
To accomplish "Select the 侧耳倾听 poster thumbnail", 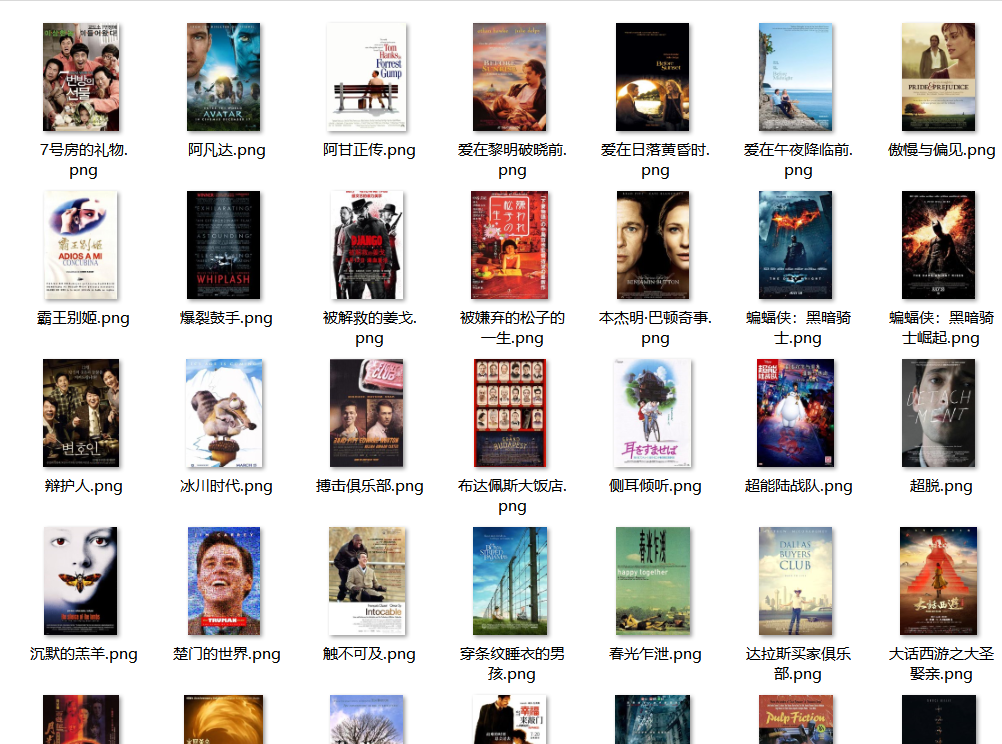I will [652, 413].
